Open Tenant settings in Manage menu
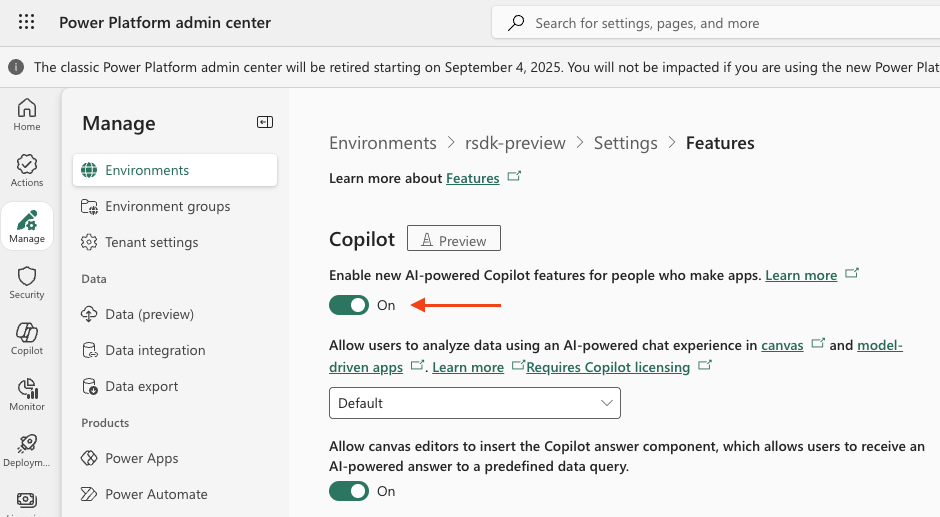The height and width of the screenshot is (517, 940). pyautogui.click(x=151, y=242)
